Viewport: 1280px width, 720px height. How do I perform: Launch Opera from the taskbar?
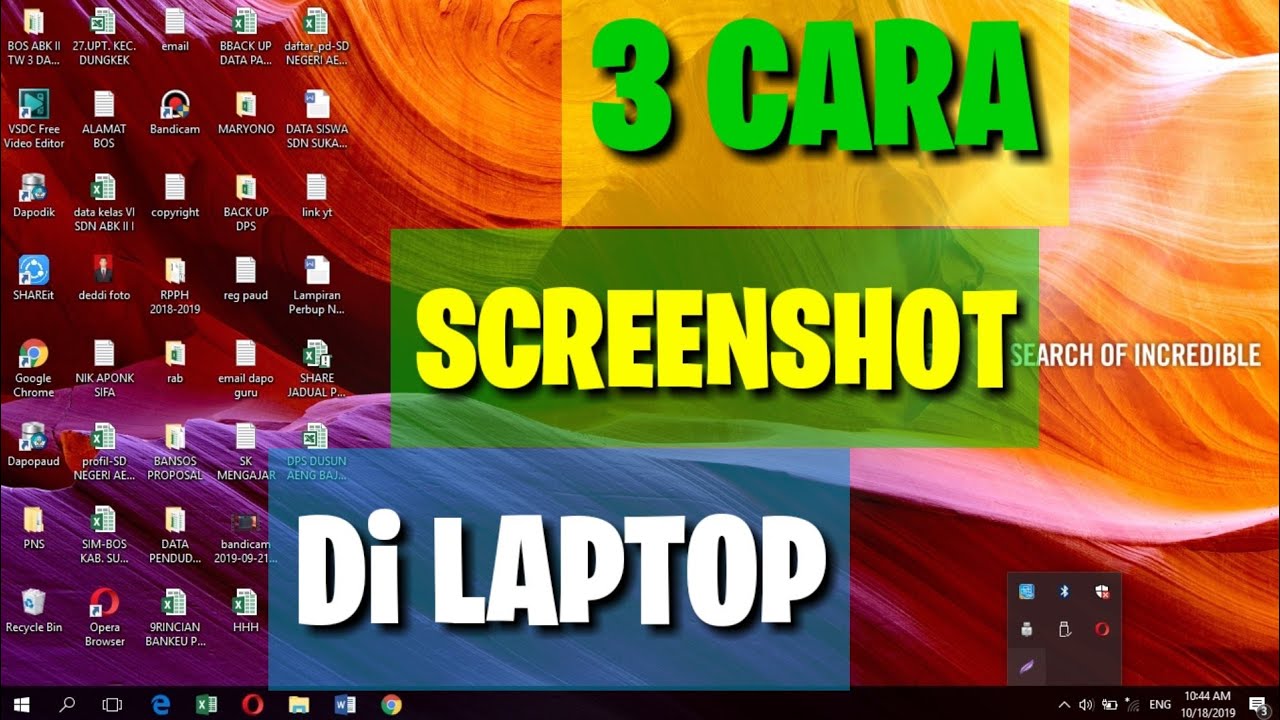(252, 704)
